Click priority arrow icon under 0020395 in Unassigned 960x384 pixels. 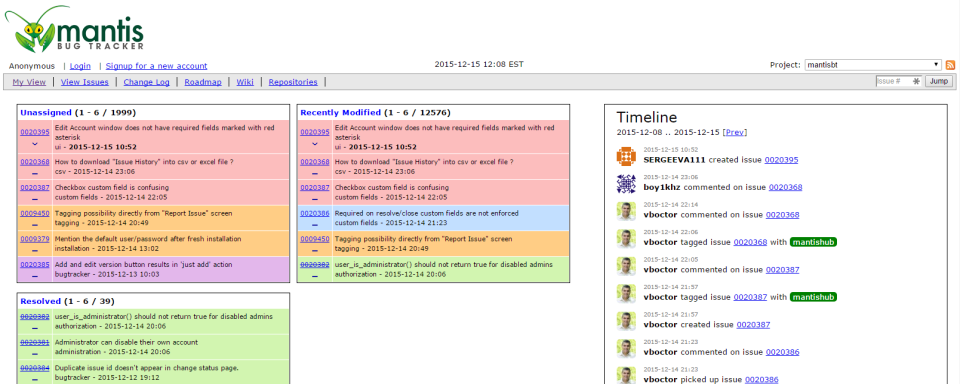tap(34, 144)
